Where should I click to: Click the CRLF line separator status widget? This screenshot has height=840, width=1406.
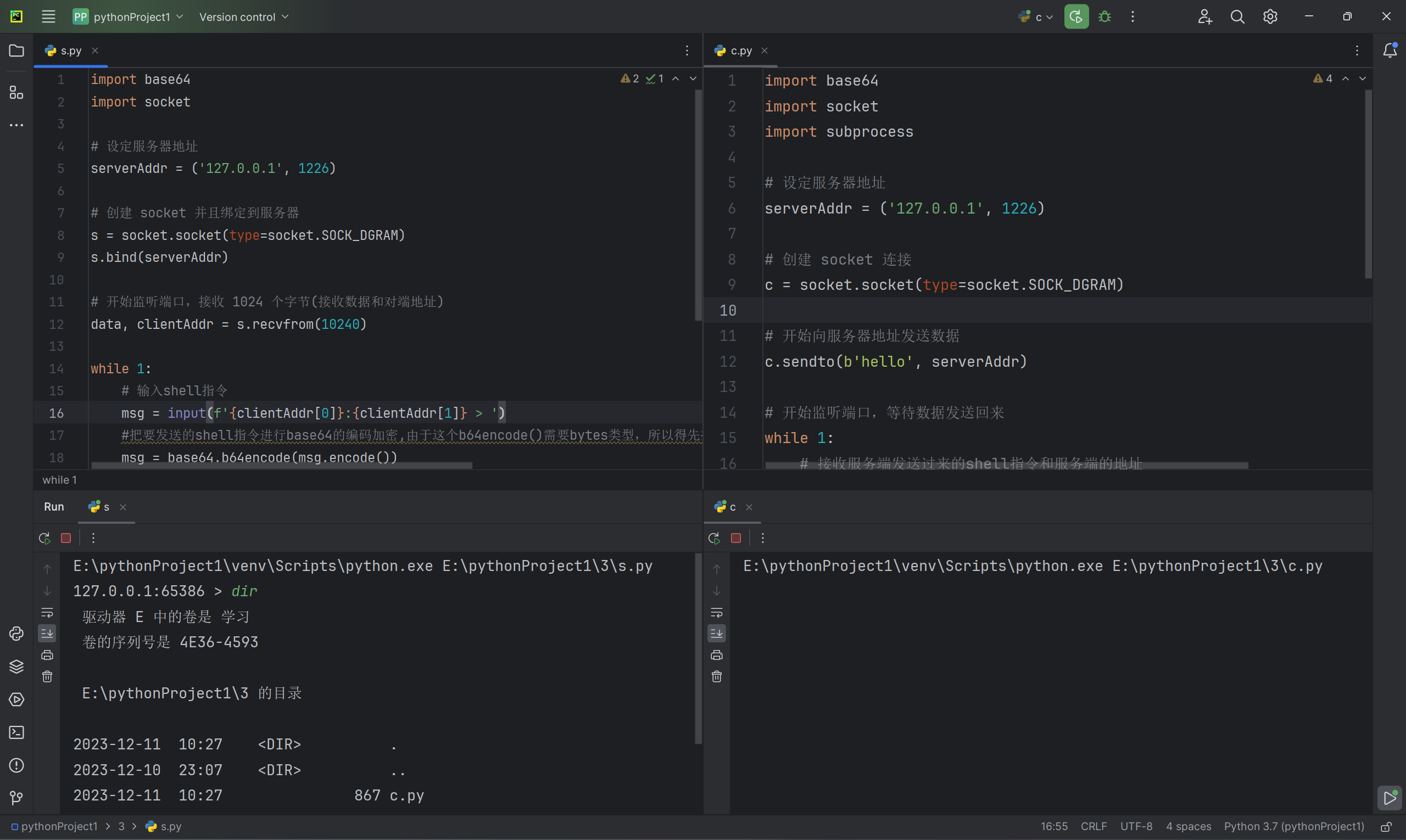[1093, 826]
